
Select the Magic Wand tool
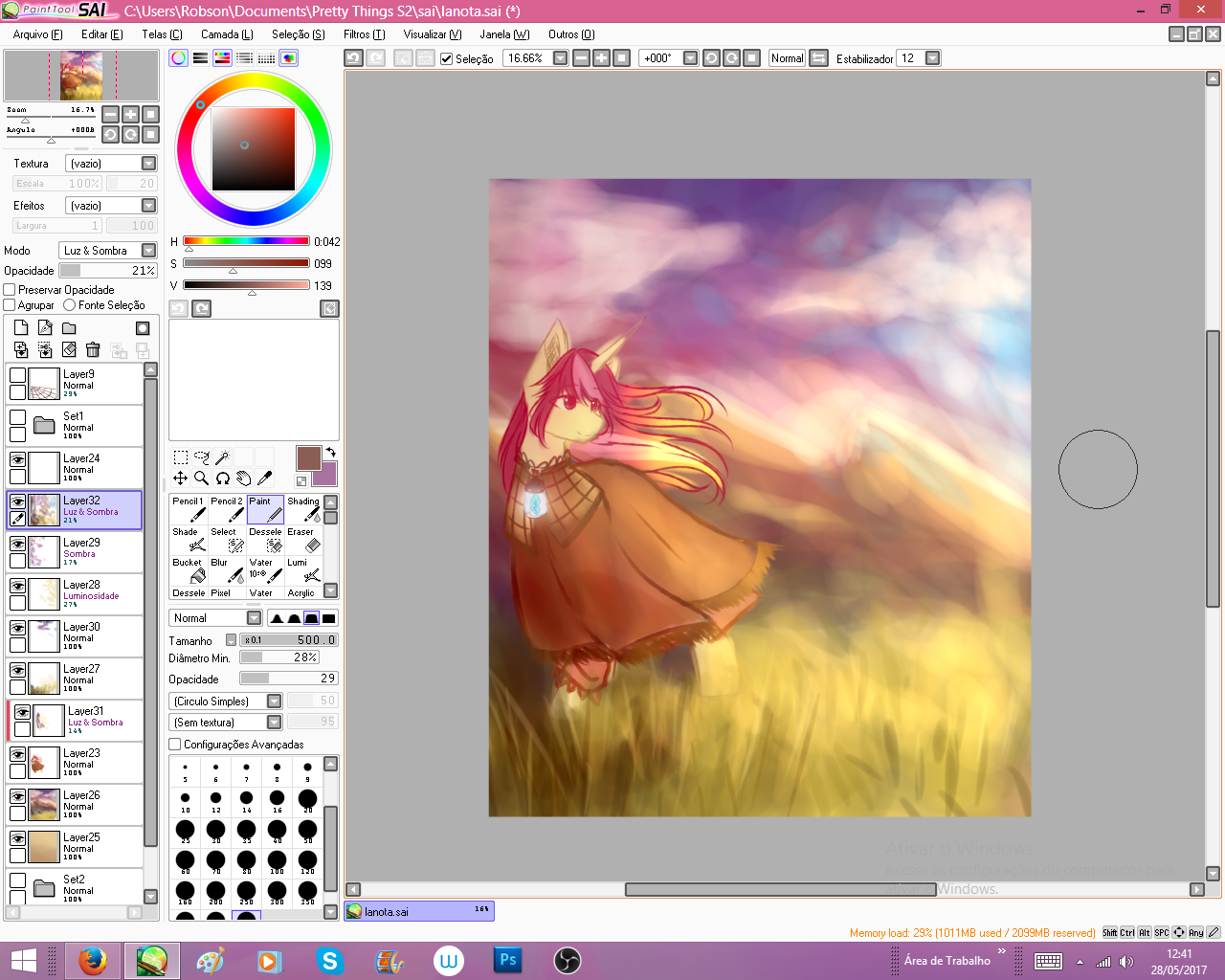coord(222,457)
